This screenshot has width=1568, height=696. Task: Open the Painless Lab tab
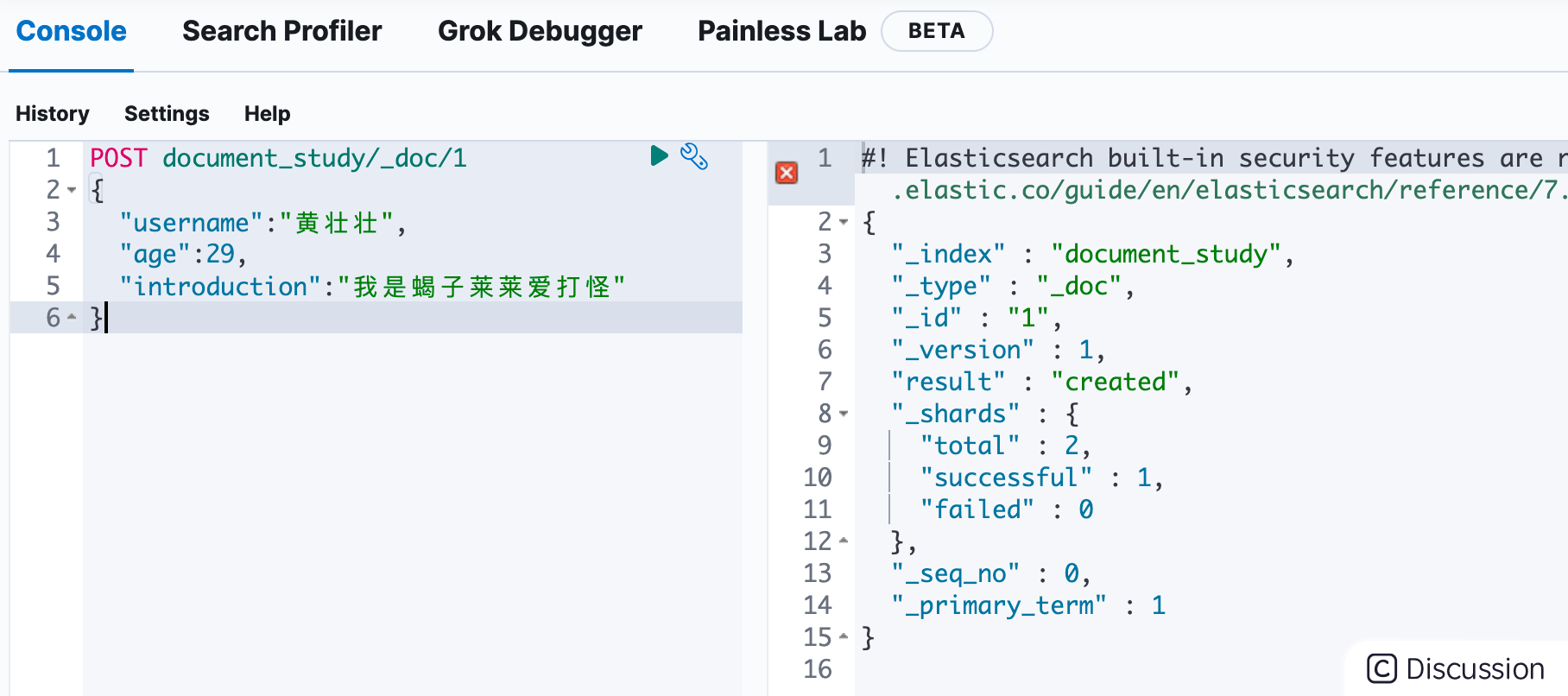pos(781,31)
